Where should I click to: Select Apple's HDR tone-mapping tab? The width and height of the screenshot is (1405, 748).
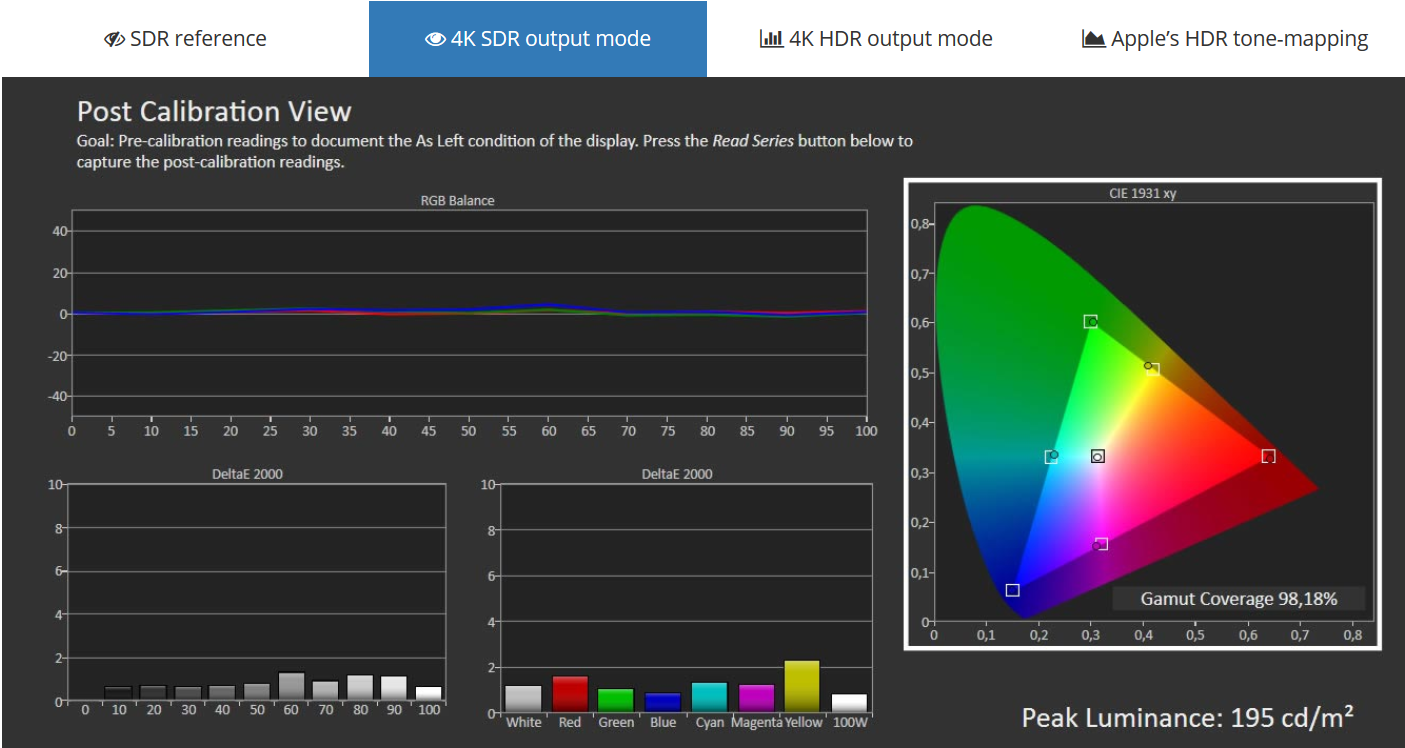[x=1225, y=39]
